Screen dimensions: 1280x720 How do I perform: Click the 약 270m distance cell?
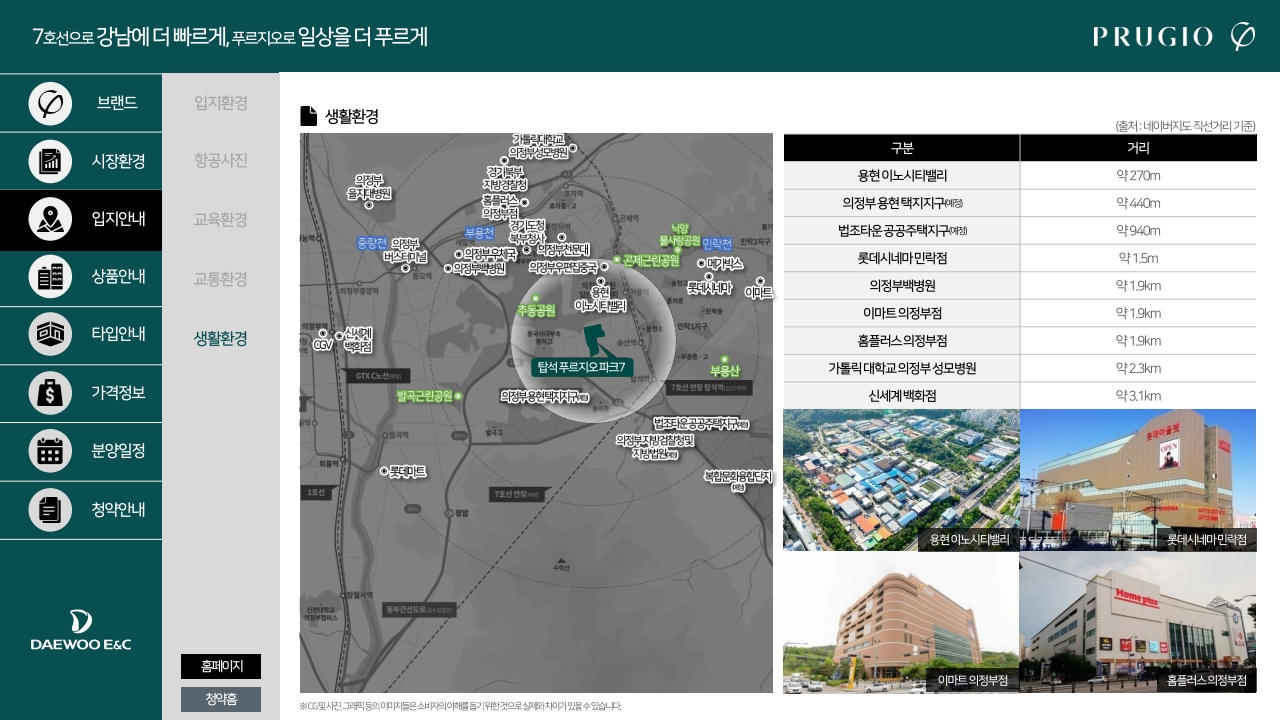click(x=1138, y=176)
